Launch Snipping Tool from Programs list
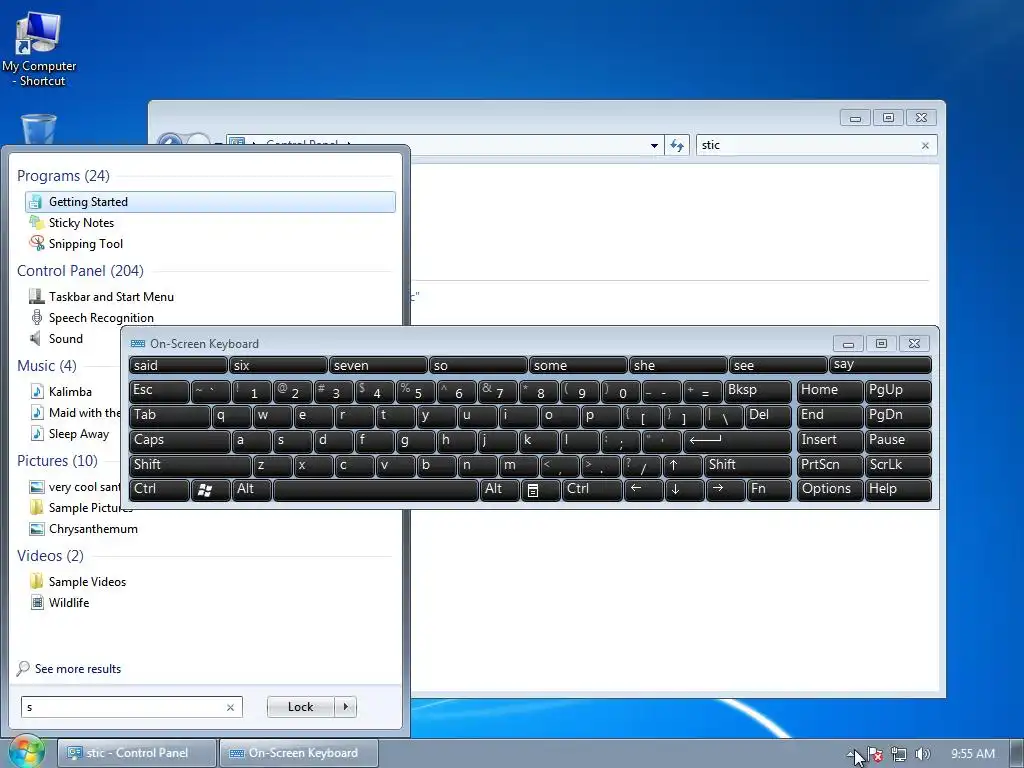 [86, 244]
